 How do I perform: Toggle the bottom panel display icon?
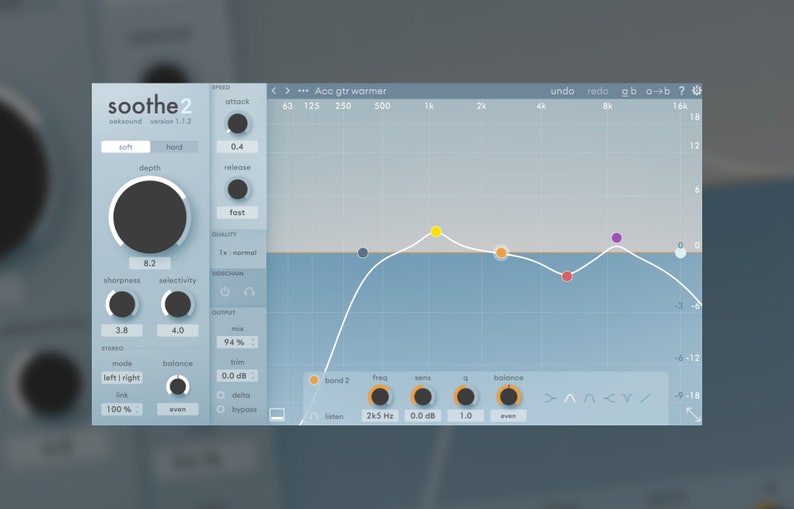pos(277,414)
